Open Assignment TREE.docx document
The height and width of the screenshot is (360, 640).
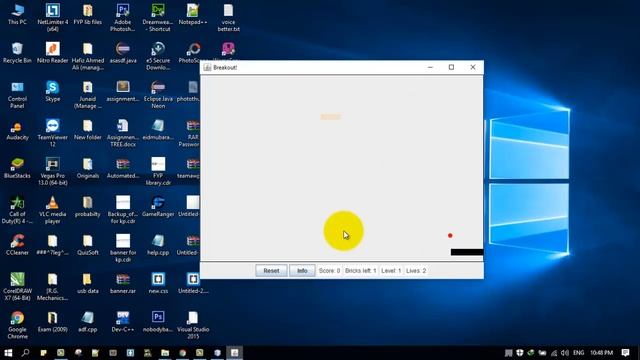click(x=123, y=133)
